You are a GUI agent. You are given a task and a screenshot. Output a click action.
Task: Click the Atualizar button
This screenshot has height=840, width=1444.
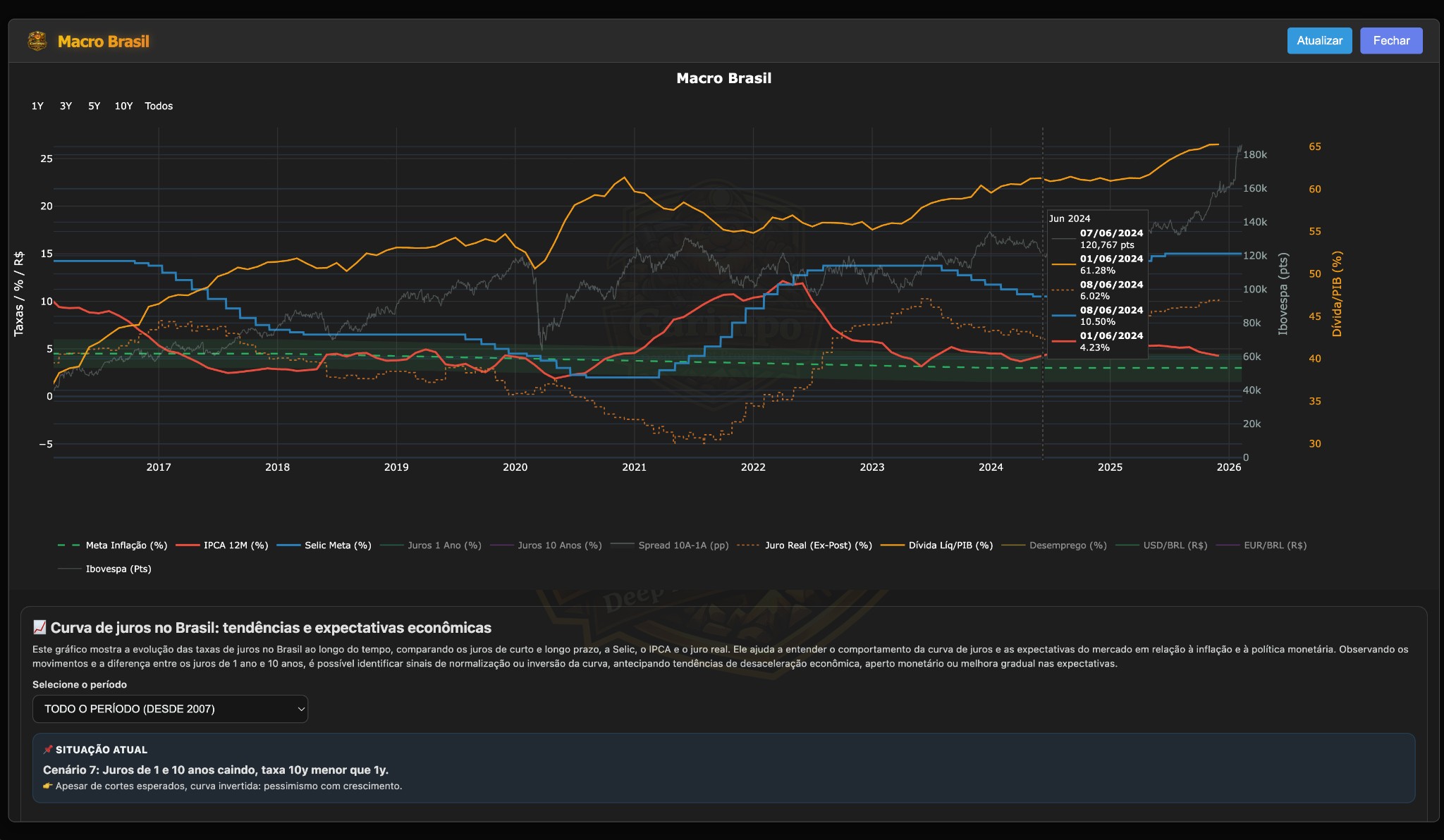[x=1319, y=41]
